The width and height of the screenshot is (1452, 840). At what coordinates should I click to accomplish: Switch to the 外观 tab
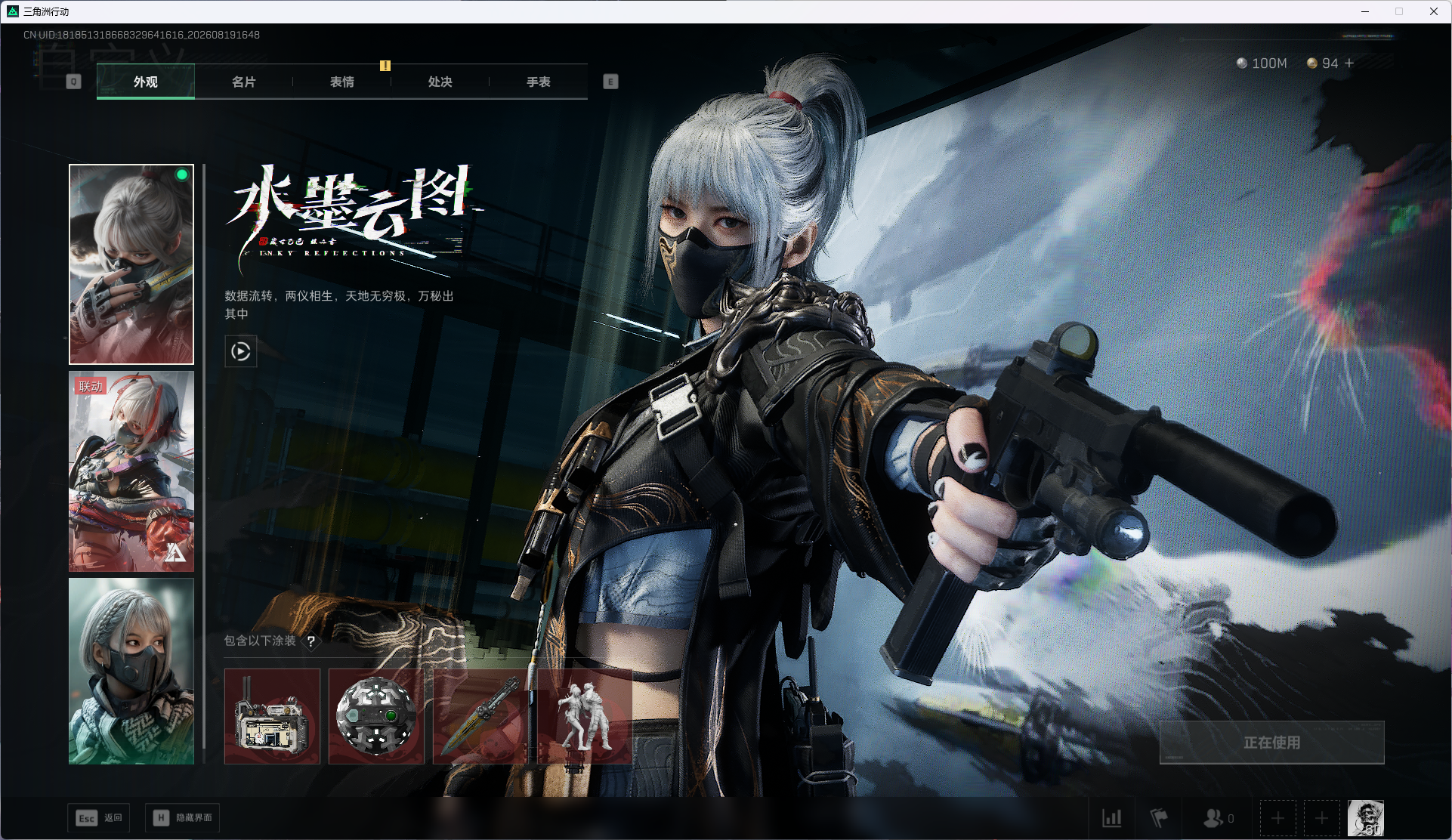click(x=146, y=82)
